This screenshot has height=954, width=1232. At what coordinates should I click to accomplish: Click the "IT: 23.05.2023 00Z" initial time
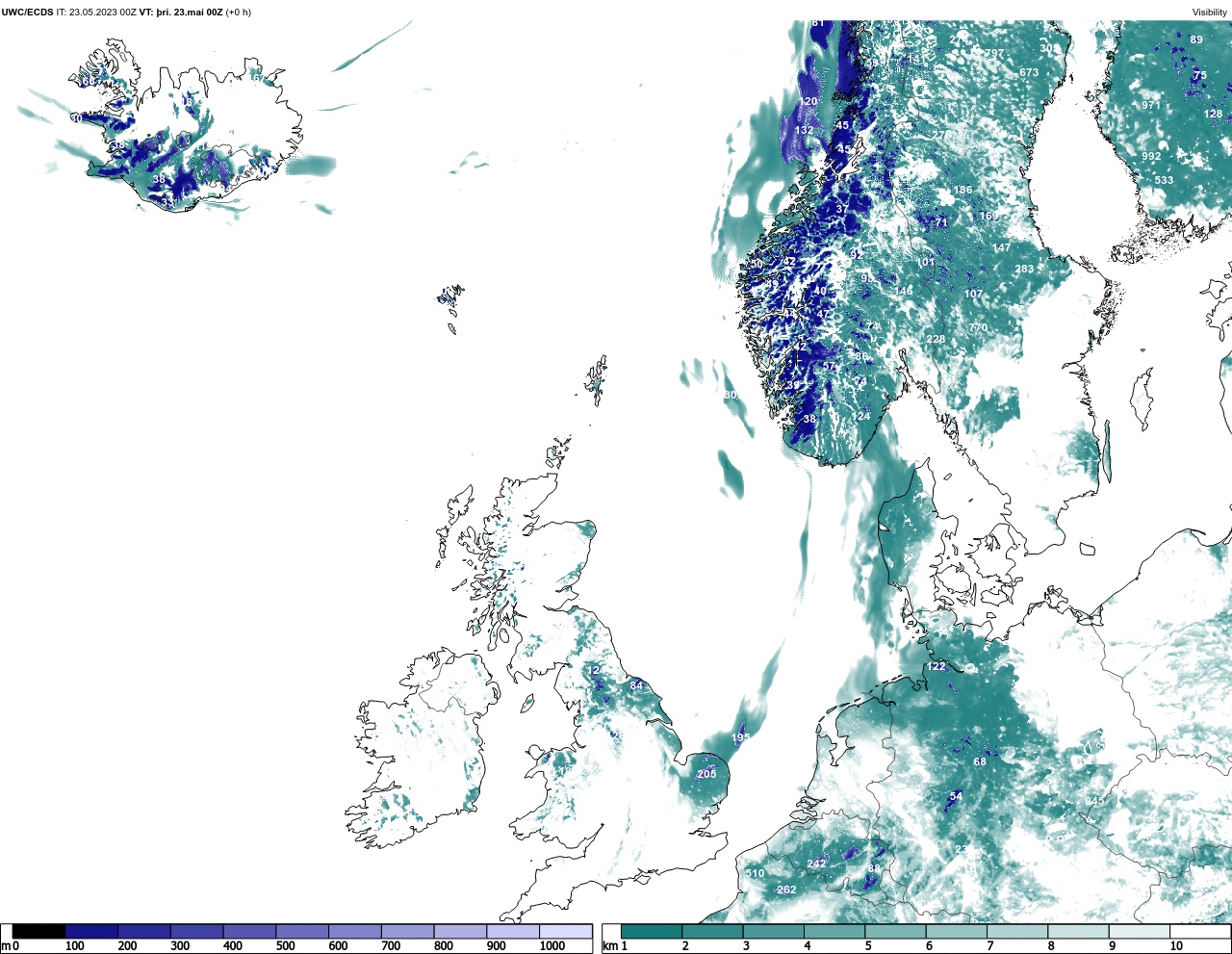coord(96,13)
